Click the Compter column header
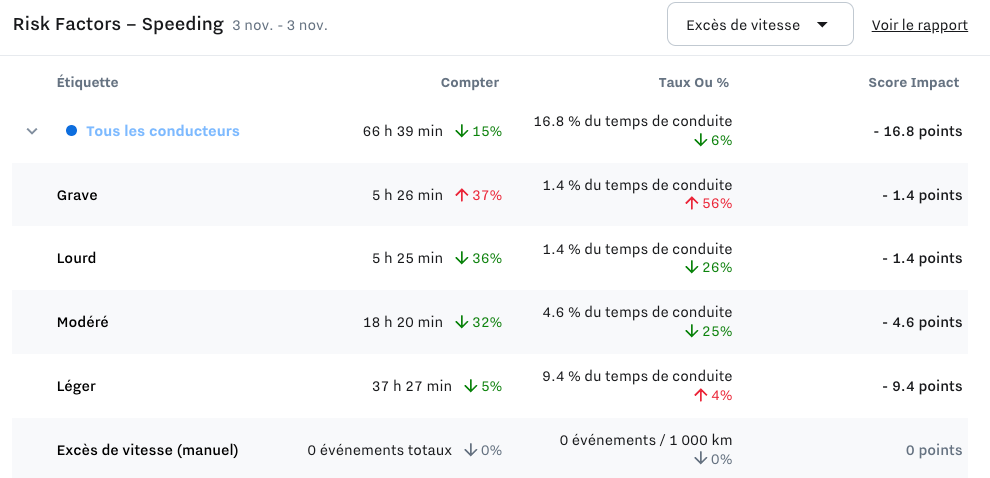The width and height of the screenshot is (990, 478). (x=470, y=82)
